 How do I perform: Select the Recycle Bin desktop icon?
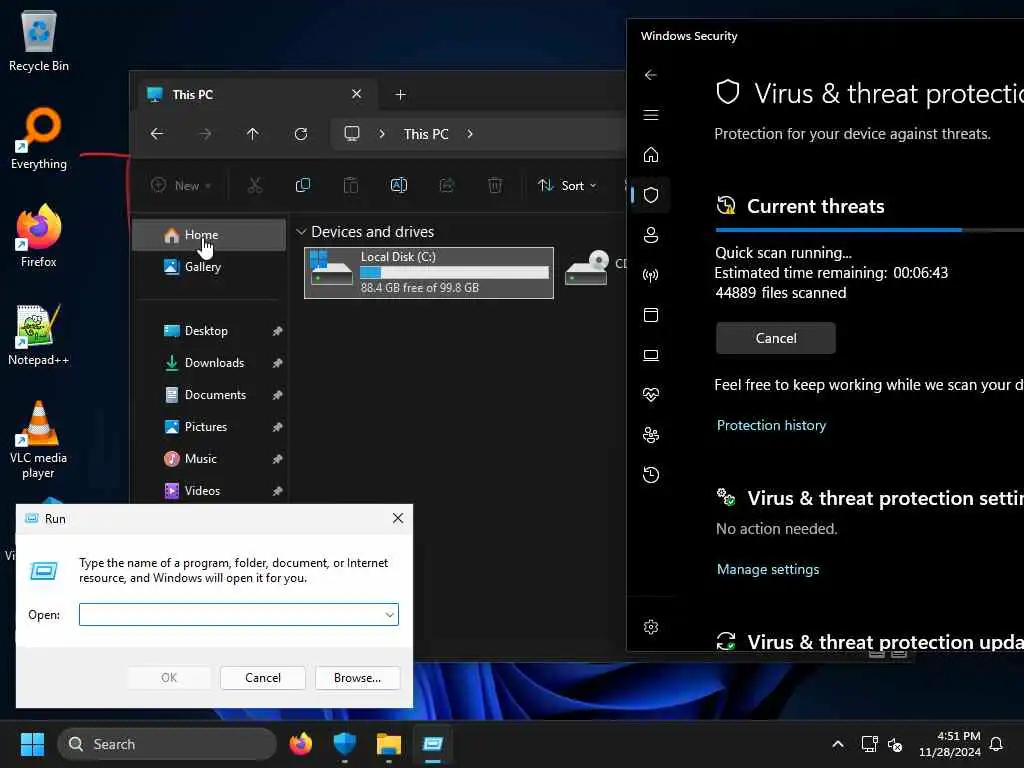point(39,40)
